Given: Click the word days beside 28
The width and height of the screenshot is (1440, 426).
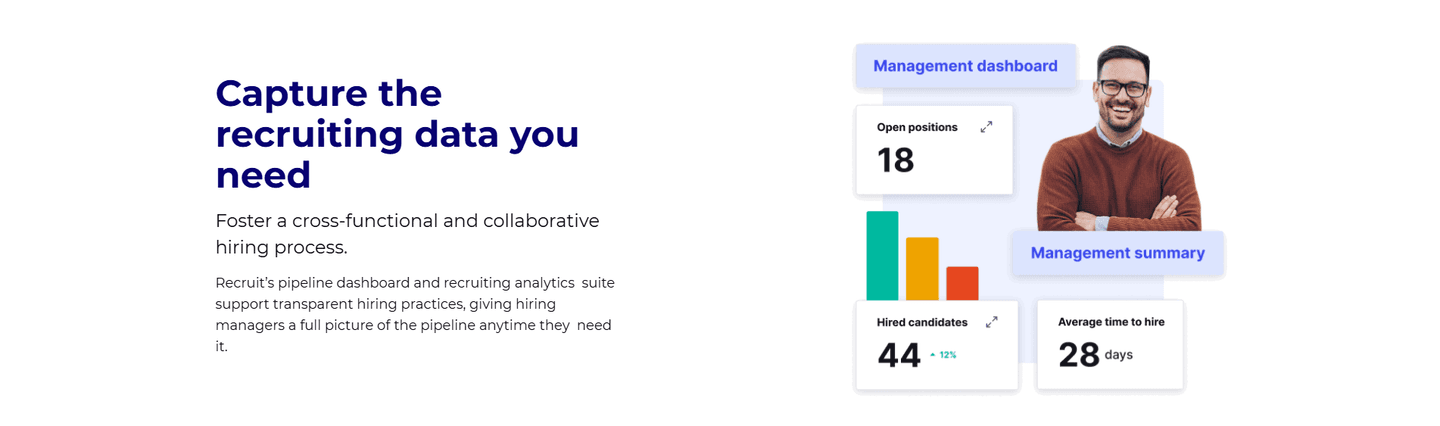Looking at the screenshot, I should pos(1119,355).
